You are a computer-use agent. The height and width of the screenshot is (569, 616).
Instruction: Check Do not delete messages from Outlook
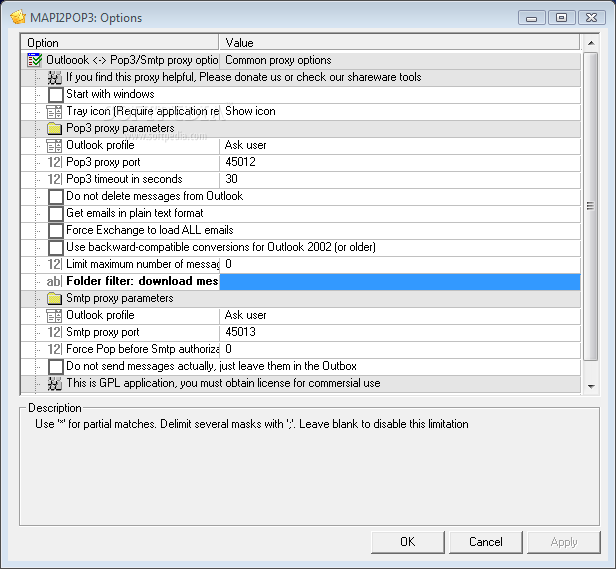tap(55, 196)
